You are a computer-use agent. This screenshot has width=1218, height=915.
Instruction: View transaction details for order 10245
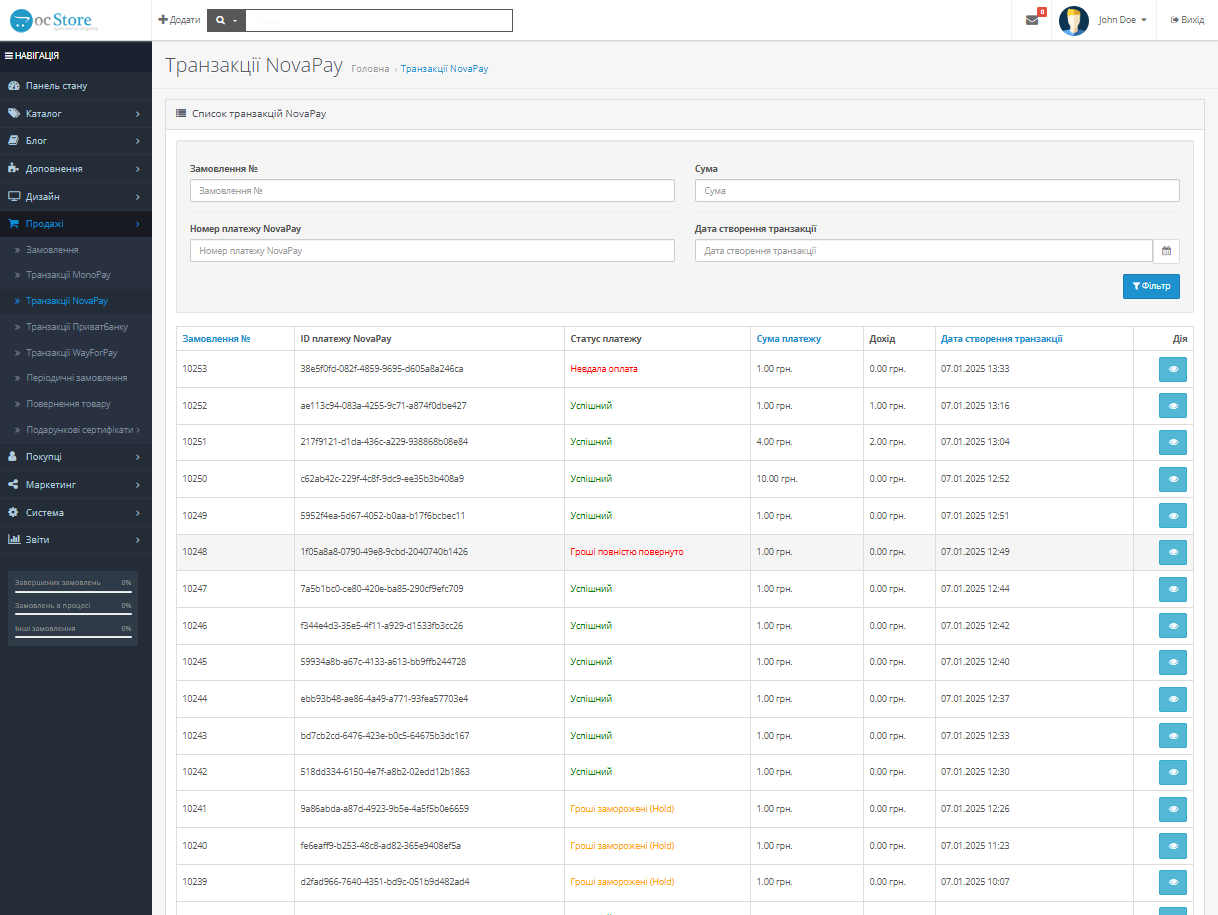click(1173, 662)
